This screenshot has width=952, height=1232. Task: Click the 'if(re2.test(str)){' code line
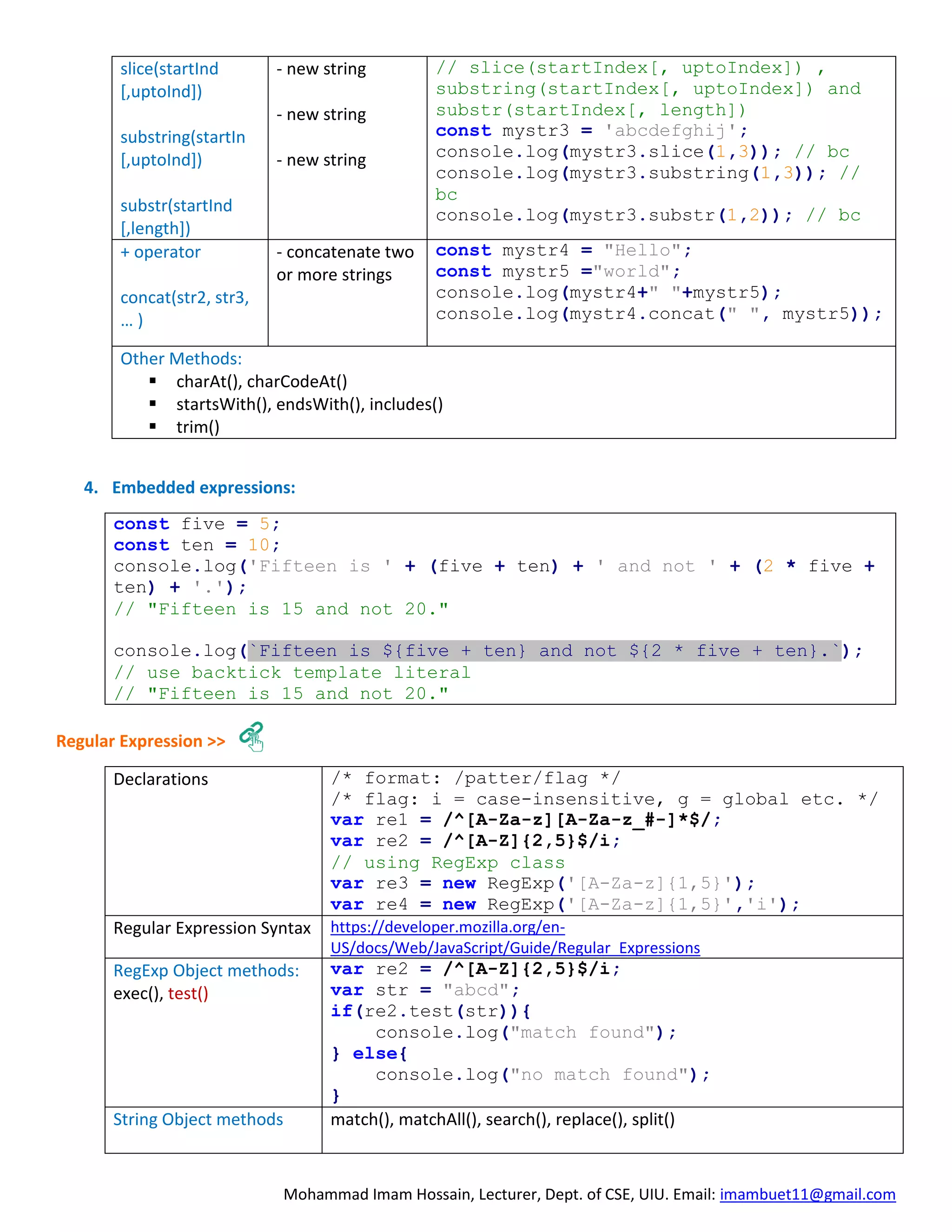pos(430,1011)
